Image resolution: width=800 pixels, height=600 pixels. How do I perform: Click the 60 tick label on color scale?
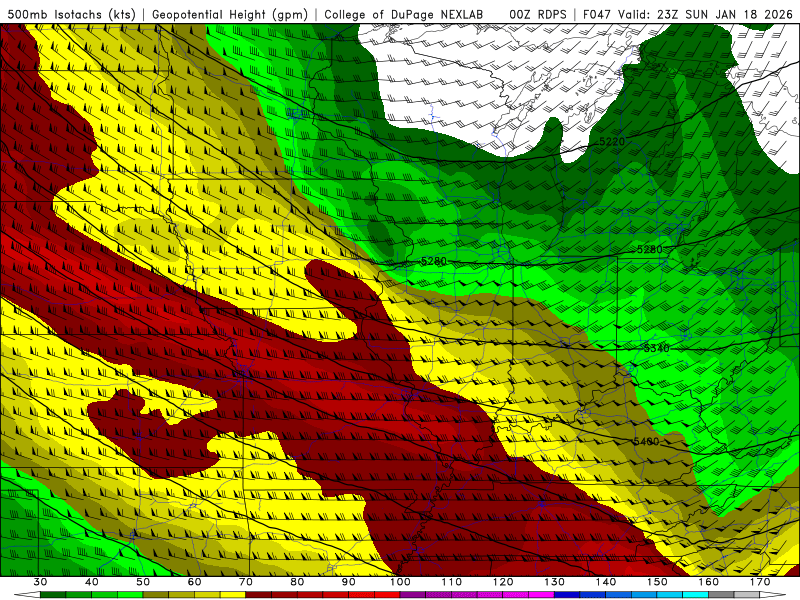[x=194, y=582]
